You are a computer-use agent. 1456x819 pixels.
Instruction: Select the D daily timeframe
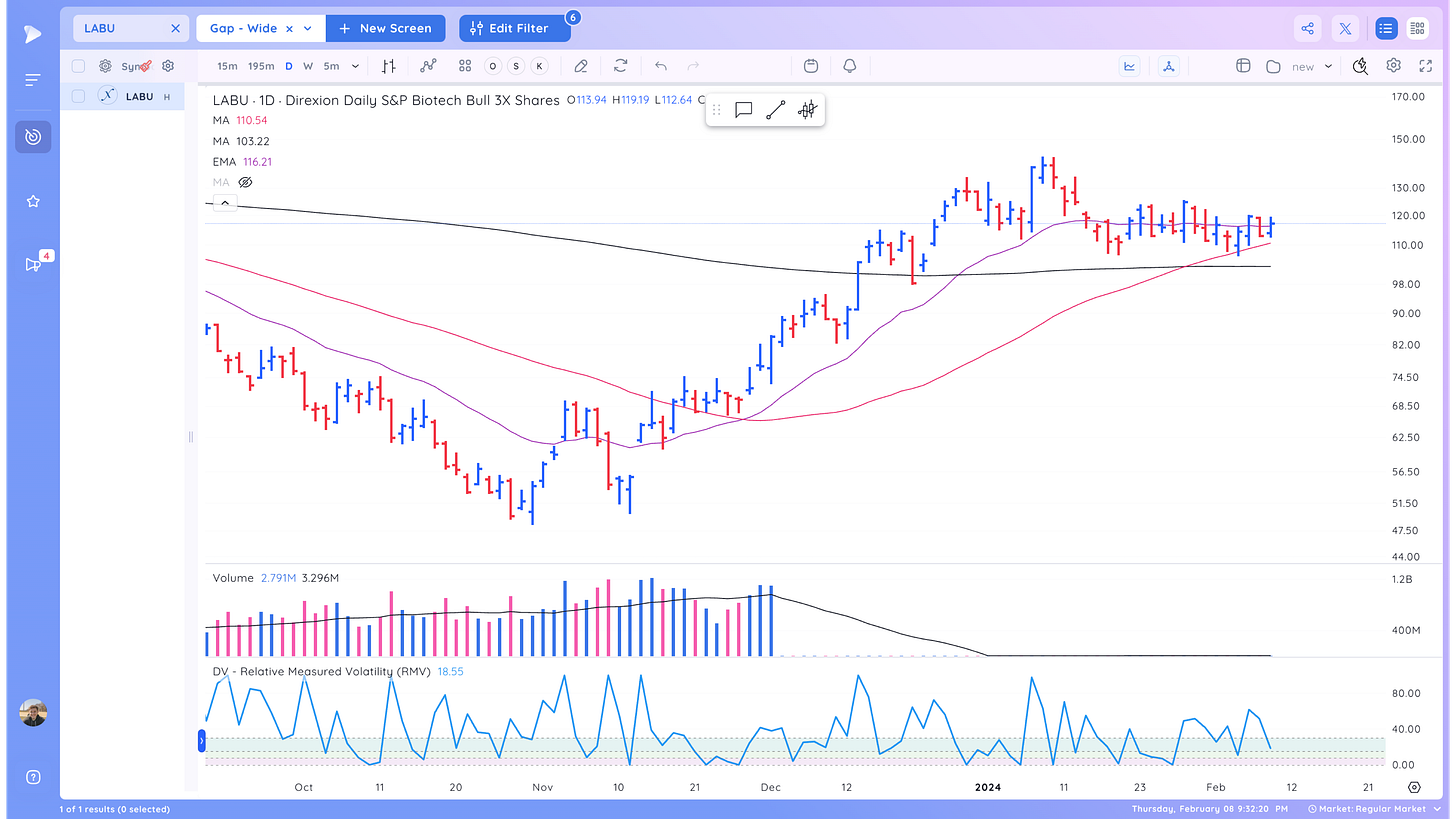click(289, 66)
